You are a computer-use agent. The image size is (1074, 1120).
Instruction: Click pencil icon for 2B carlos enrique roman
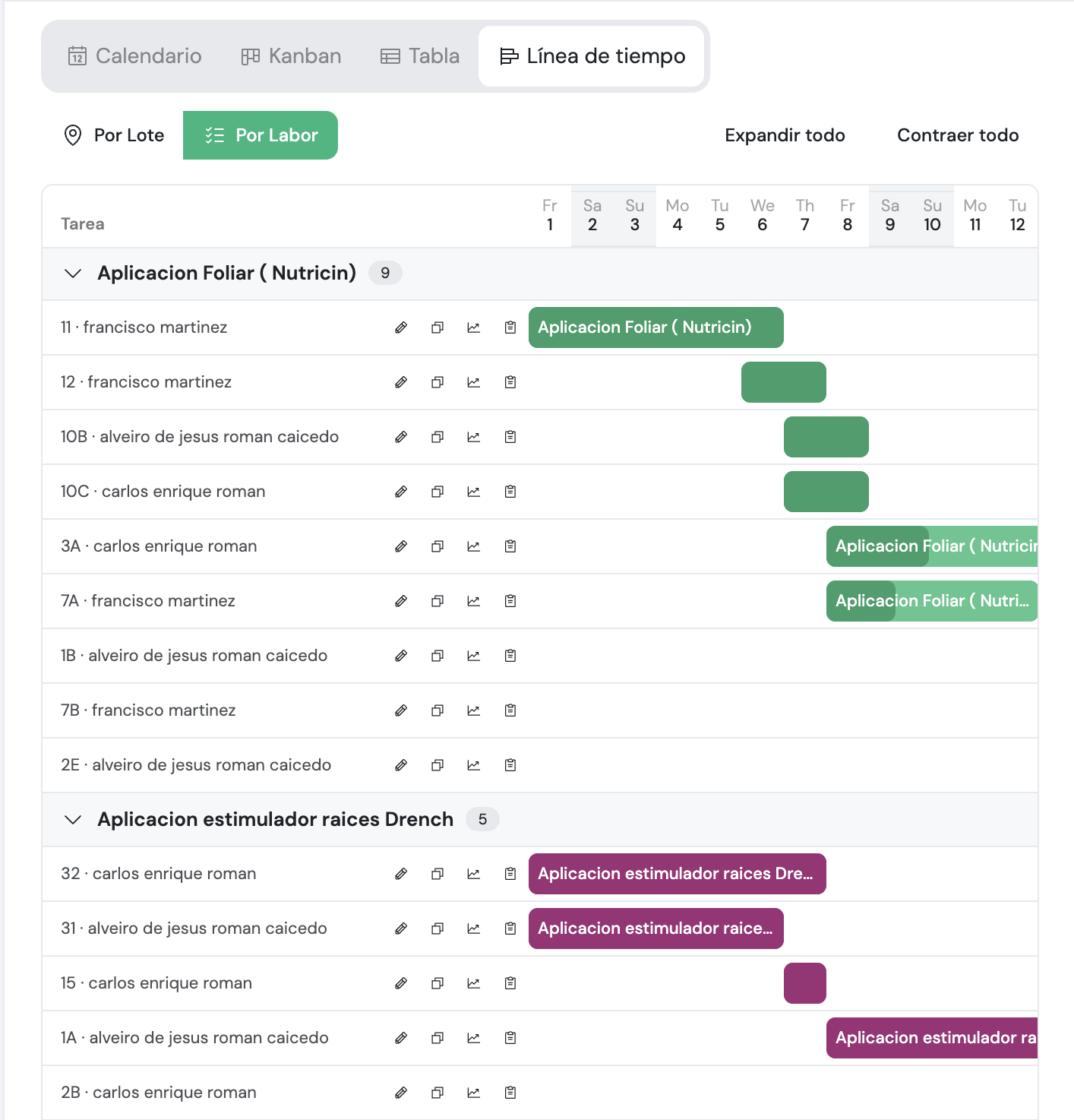(x=401, y=1093)
